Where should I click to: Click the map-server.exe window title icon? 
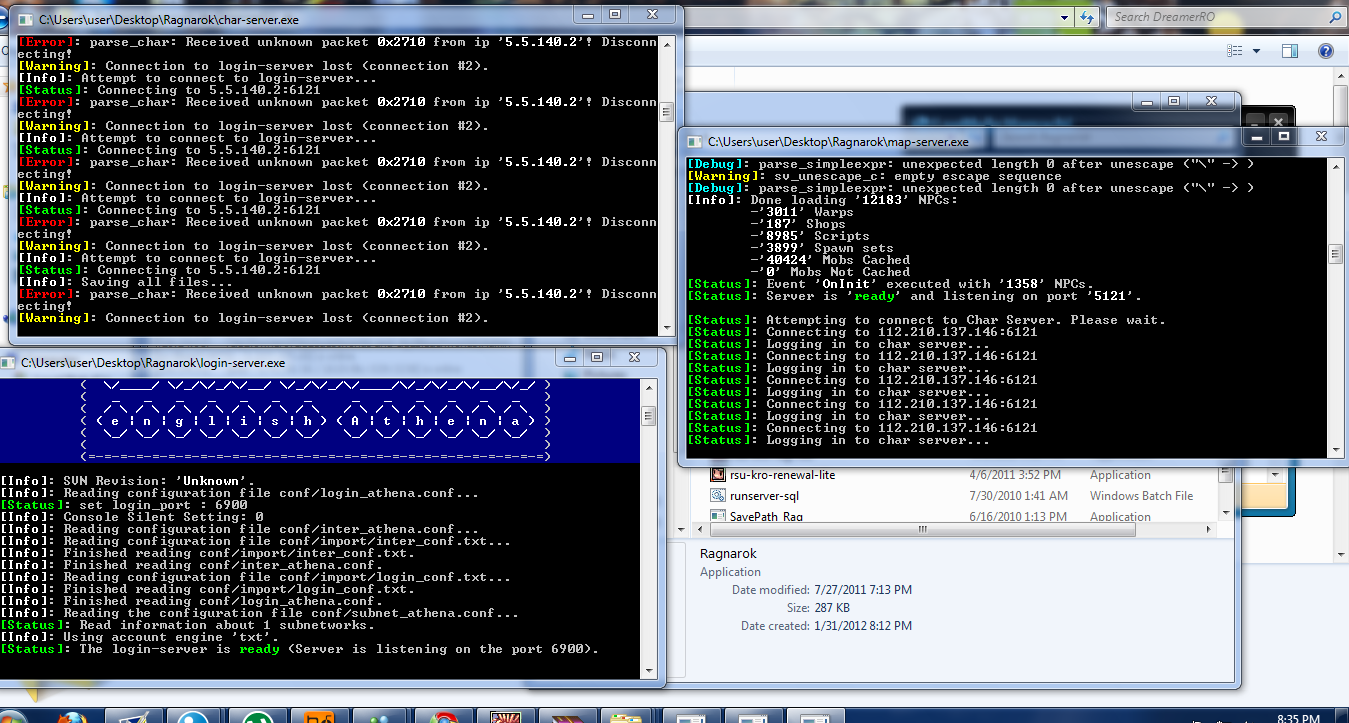(692, 142)
